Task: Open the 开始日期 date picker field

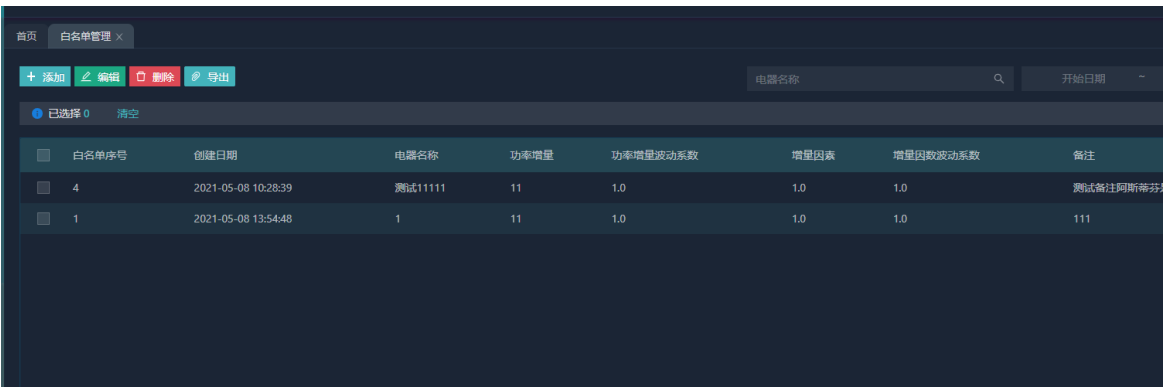Action: click(1084, 79)
